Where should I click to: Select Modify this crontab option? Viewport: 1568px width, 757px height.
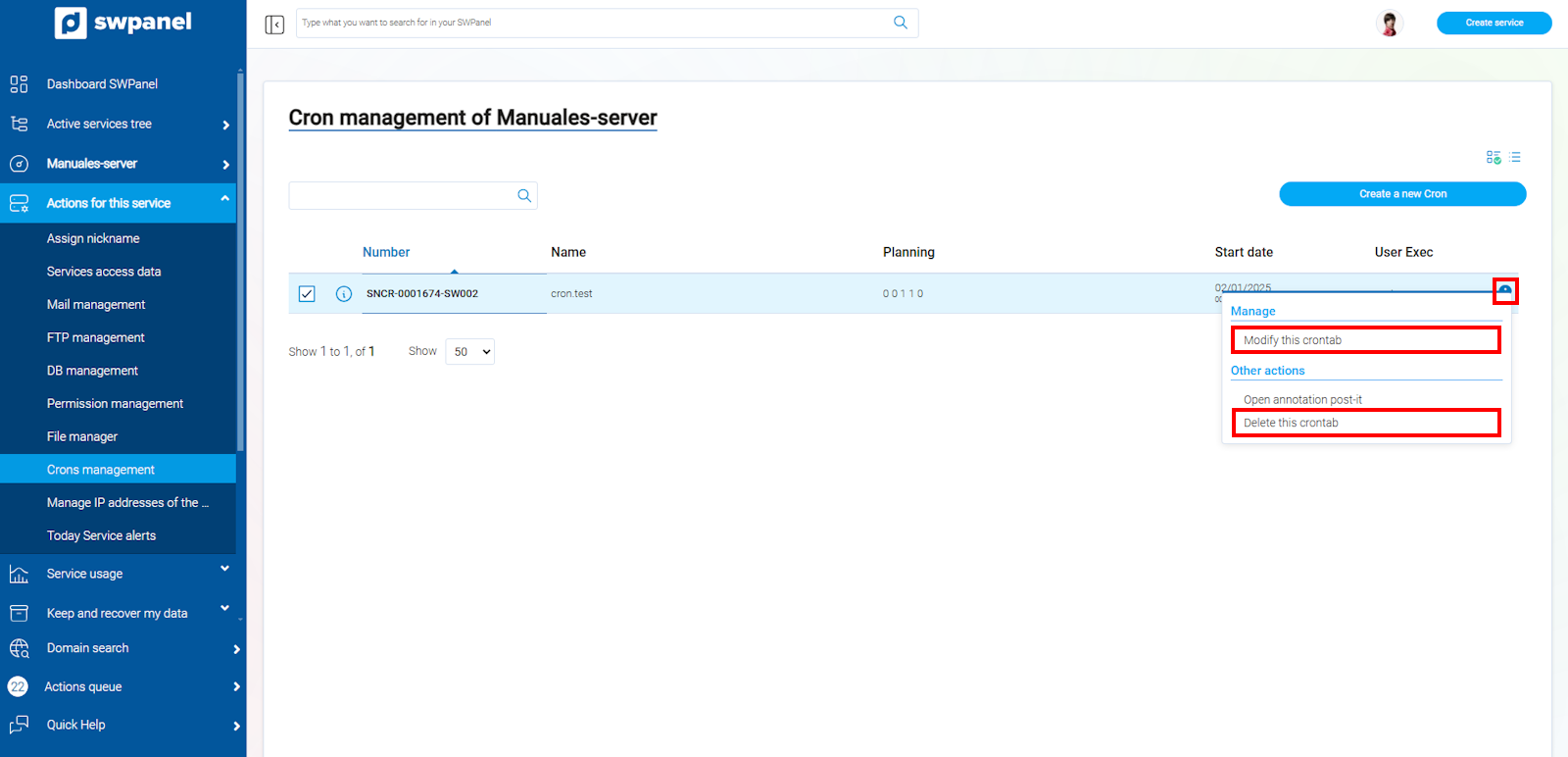click(1365, 340)
